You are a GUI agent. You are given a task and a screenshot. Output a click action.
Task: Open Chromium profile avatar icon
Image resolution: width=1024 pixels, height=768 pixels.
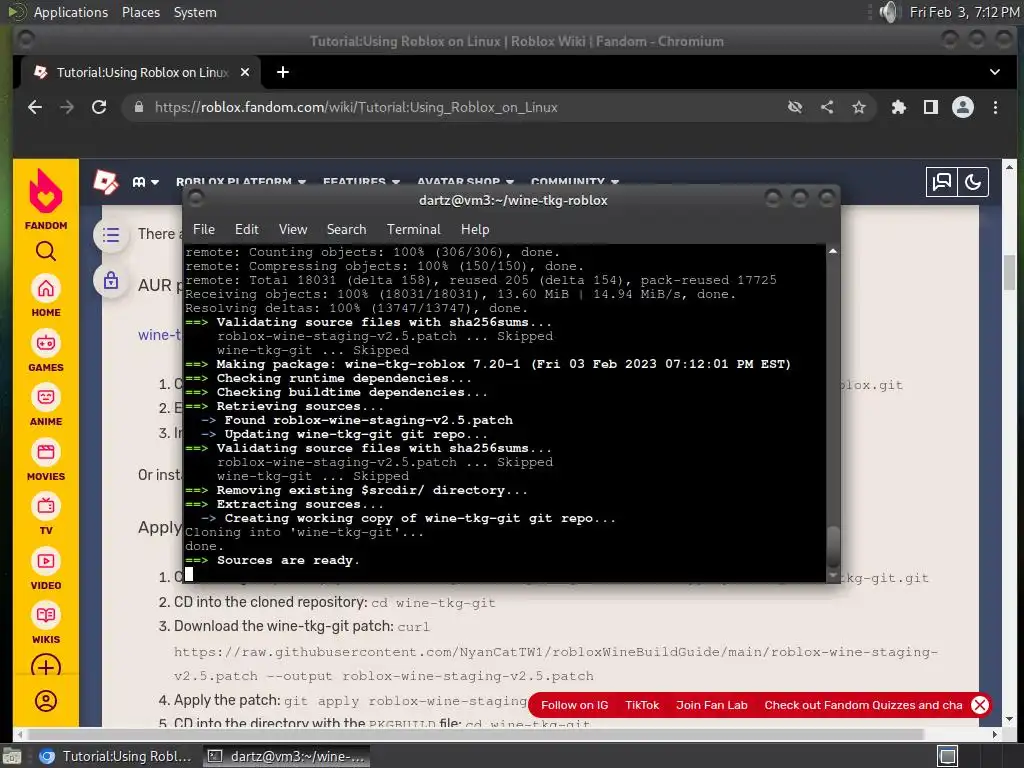(963, 107)
